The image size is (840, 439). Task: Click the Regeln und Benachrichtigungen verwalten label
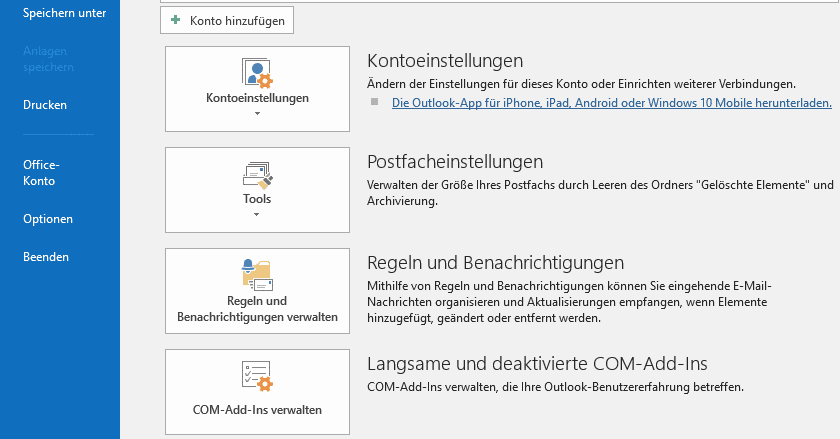pyautogui.click(x=257, y=309)
